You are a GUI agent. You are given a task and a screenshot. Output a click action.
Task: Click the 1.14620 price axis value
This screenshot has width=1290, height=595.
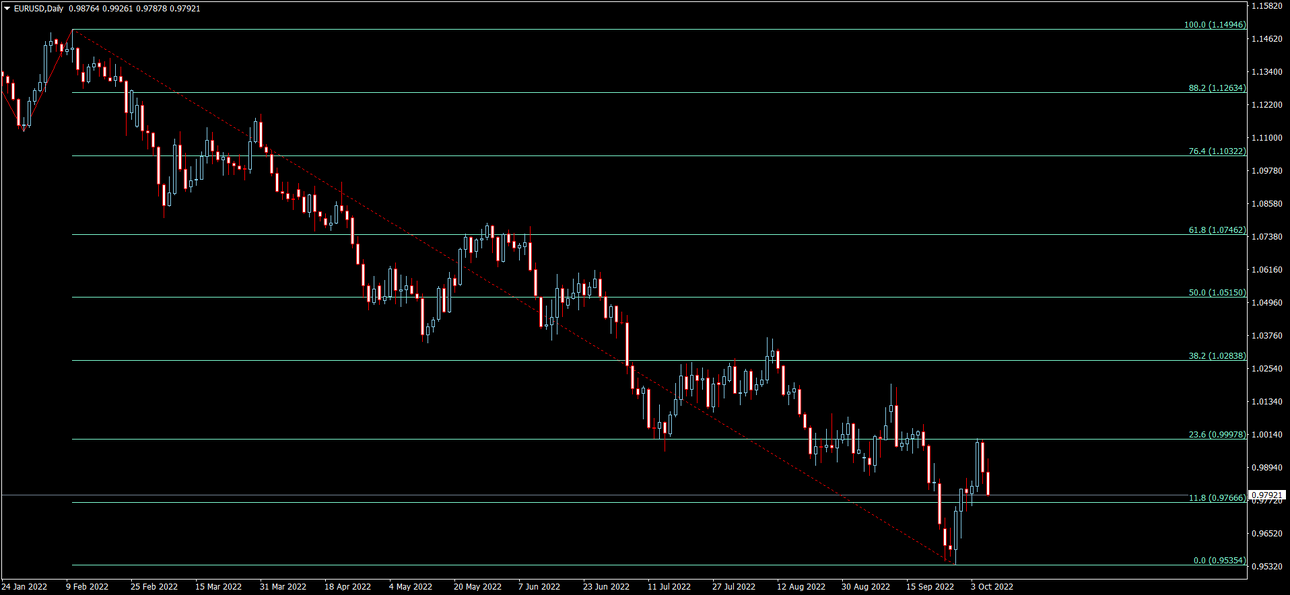[1268, 39]
